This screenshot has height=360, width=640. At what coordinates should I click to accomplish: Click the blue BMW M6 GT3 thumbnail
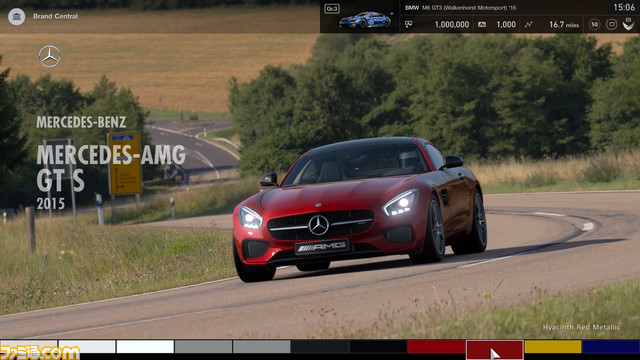tap(365, 20)
